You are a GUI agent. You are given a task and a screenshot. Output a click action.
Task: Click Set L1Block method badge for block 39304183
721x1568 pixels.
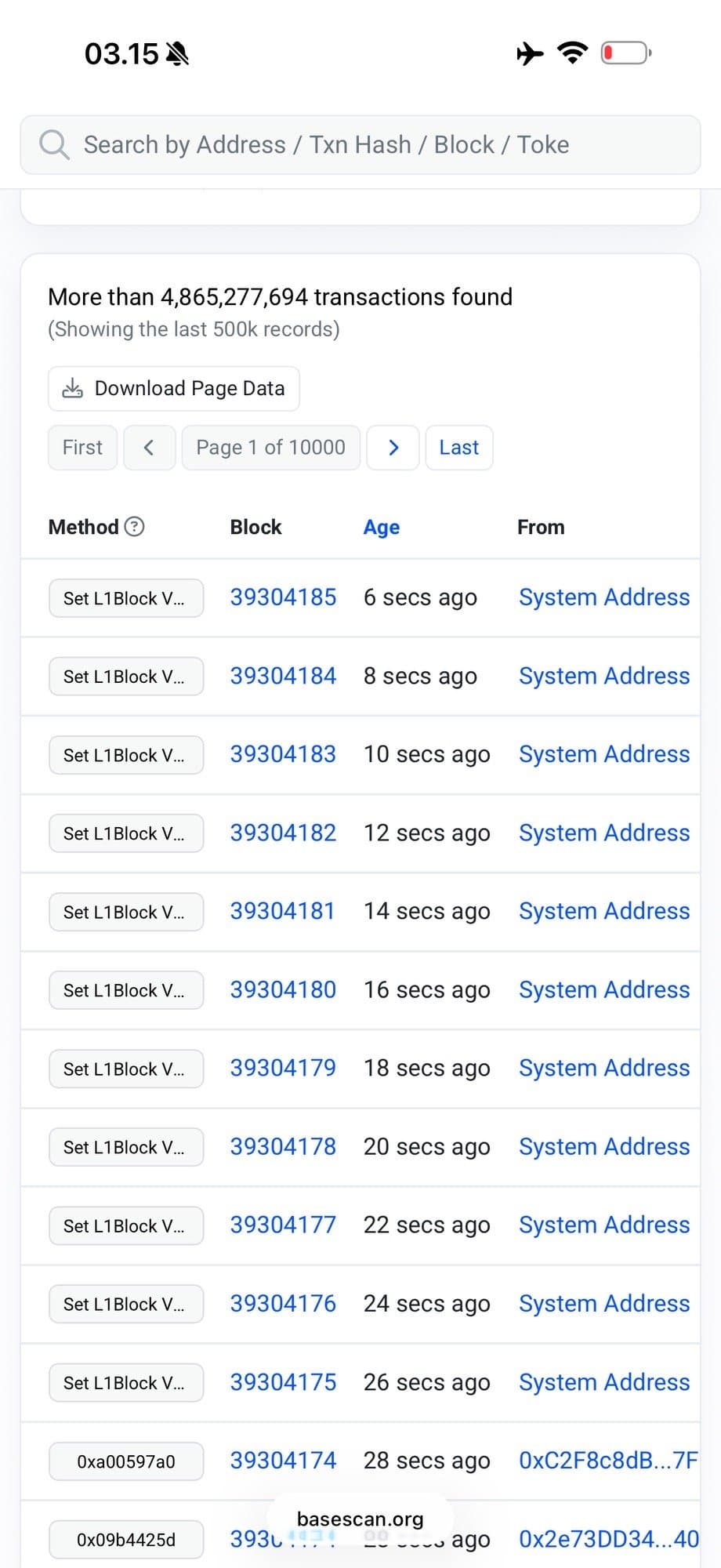tap(126, 755)
